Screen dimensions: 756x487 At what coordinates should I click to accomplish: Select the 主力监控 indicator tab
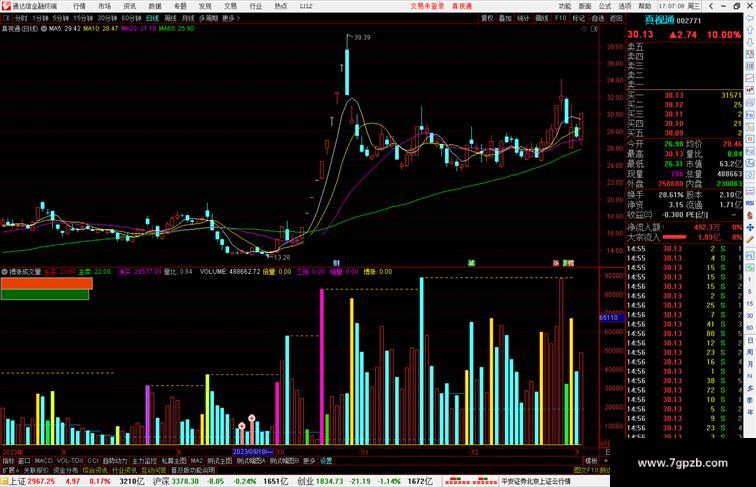tap(144, 461)
